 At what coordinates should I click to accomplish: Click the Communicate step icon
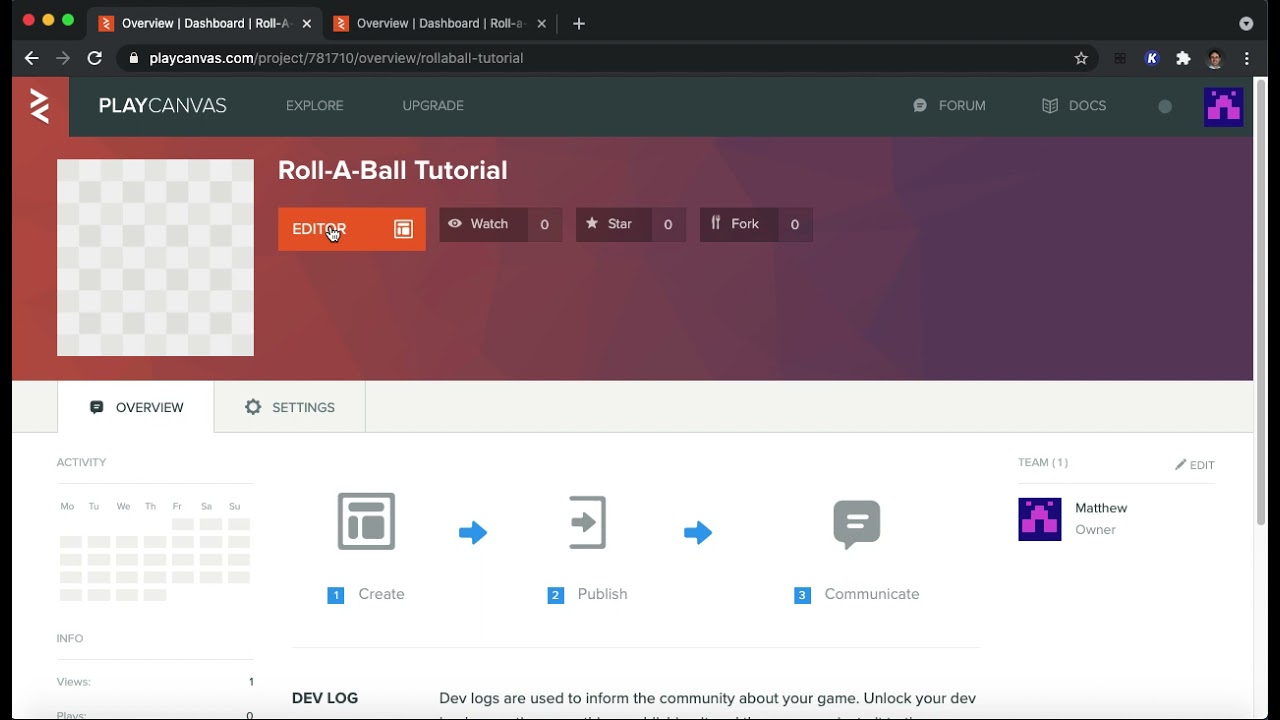[x=857, y=524]
